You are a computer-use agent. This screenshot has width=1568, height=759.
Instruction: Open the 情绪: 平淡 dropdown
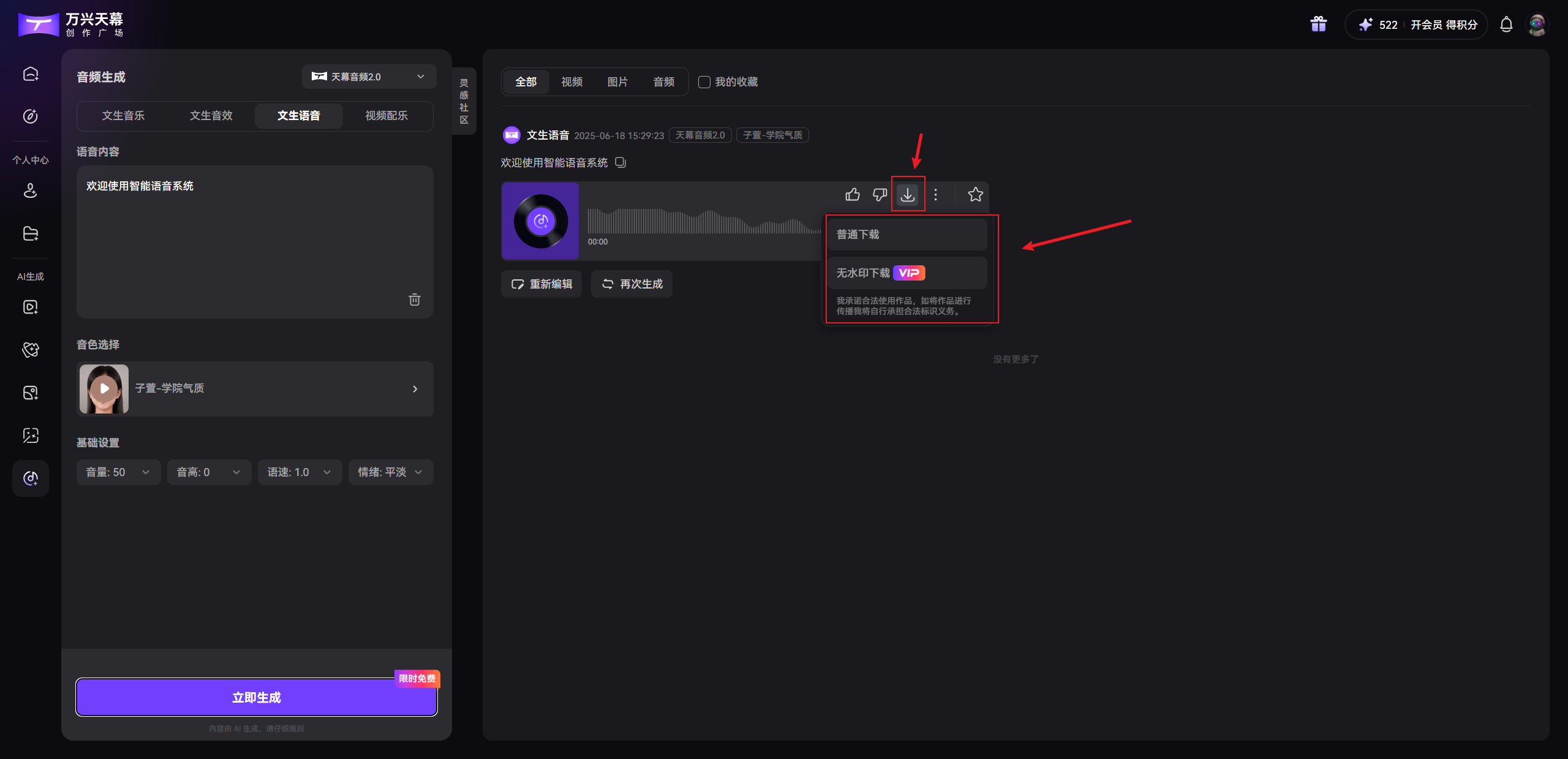point(390,472)
